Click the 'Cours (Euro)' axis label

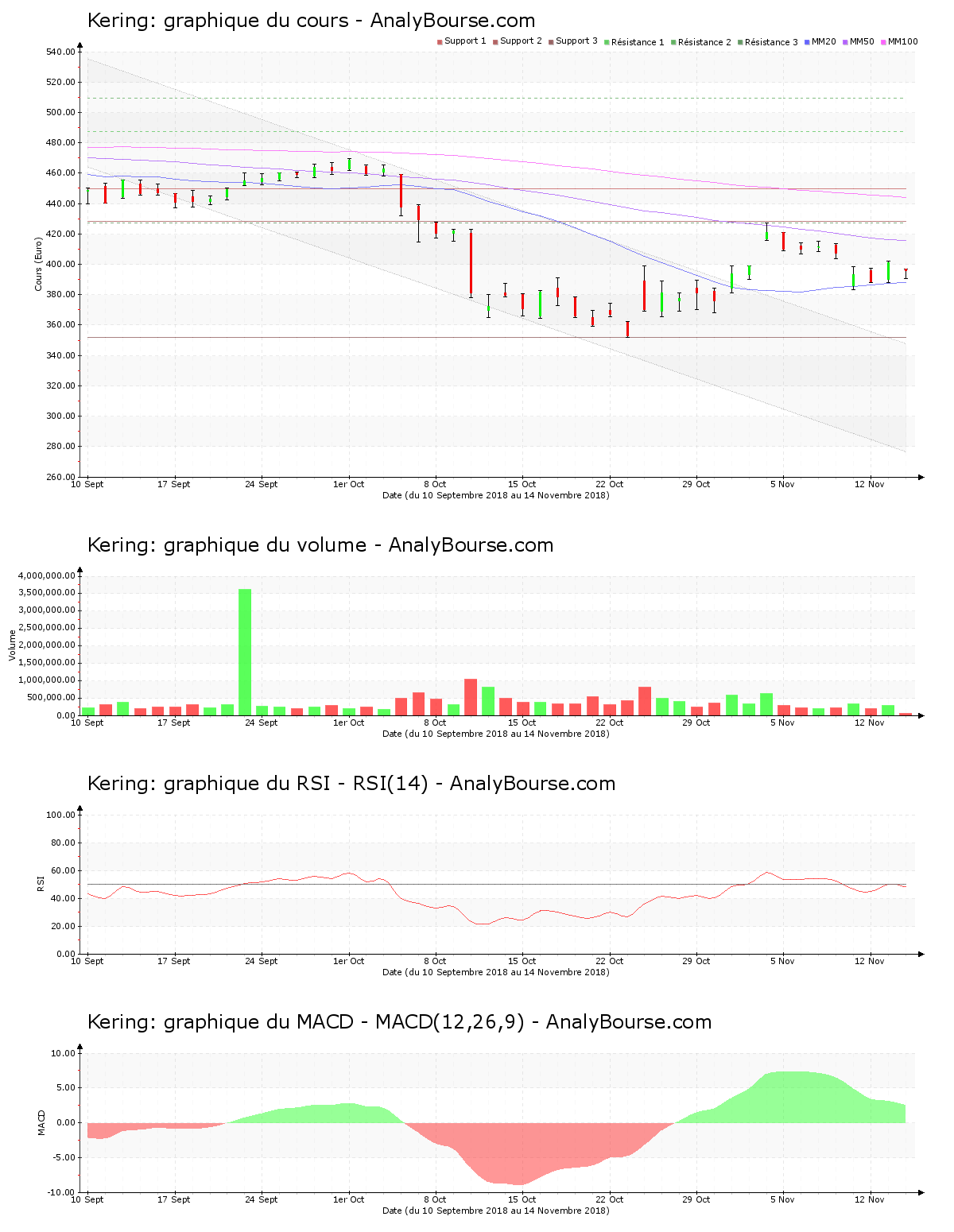38,264
